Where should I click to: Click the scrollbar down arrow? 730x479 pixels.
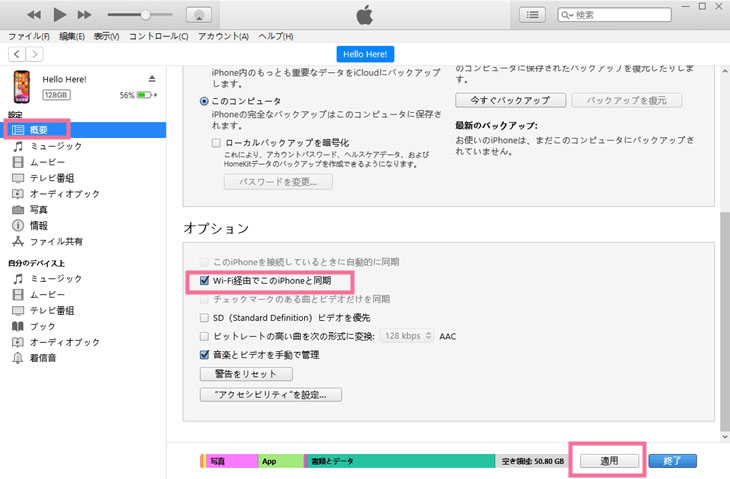click(x=725, y=436)
